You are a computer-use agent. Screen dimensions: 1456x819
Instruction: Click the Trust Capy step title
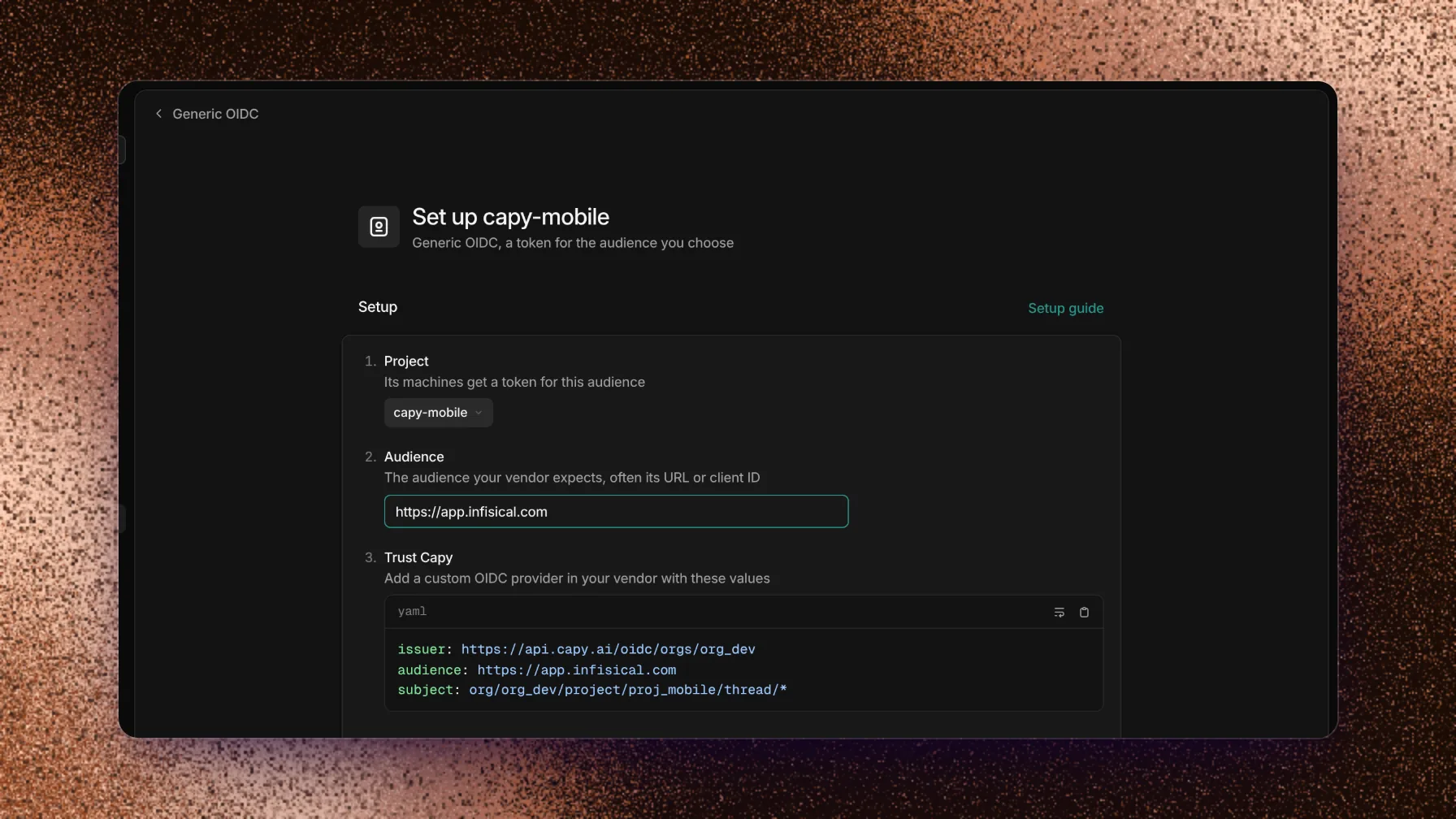(x=418, y=557)
